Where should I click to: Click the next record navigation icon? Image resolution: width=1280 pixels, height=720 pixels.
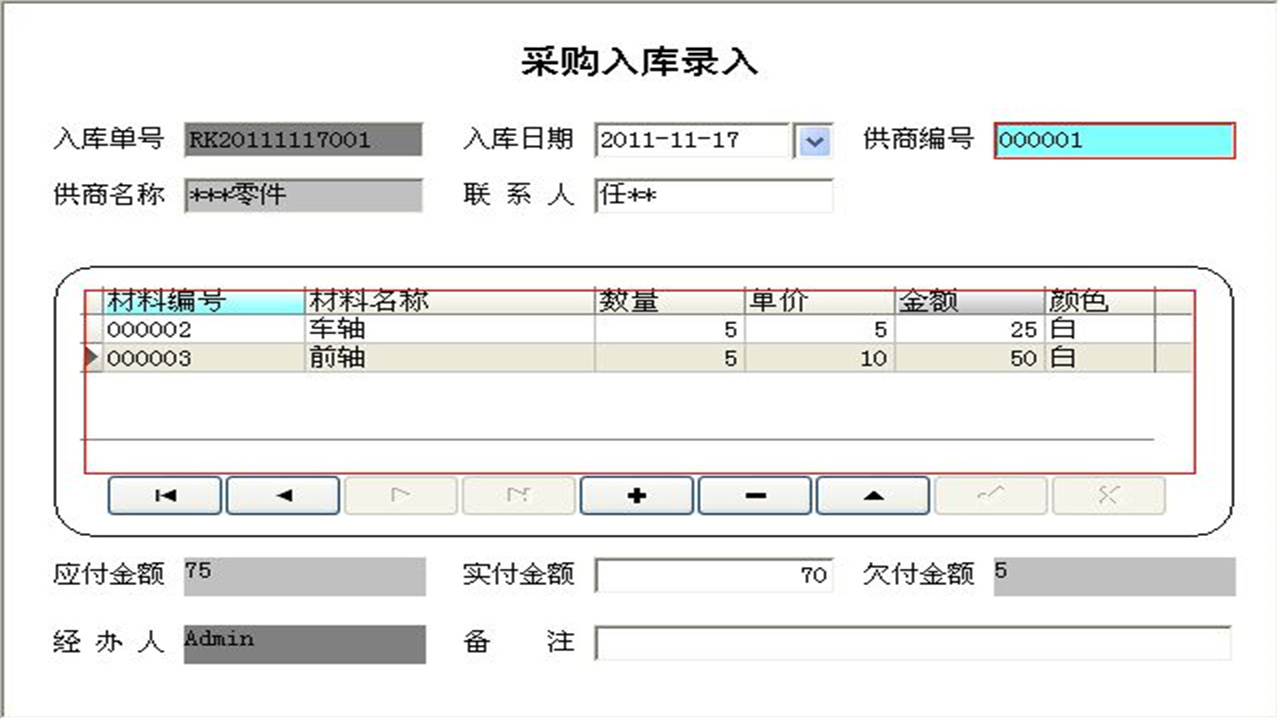pyautogui.click(x=400, y=495)
